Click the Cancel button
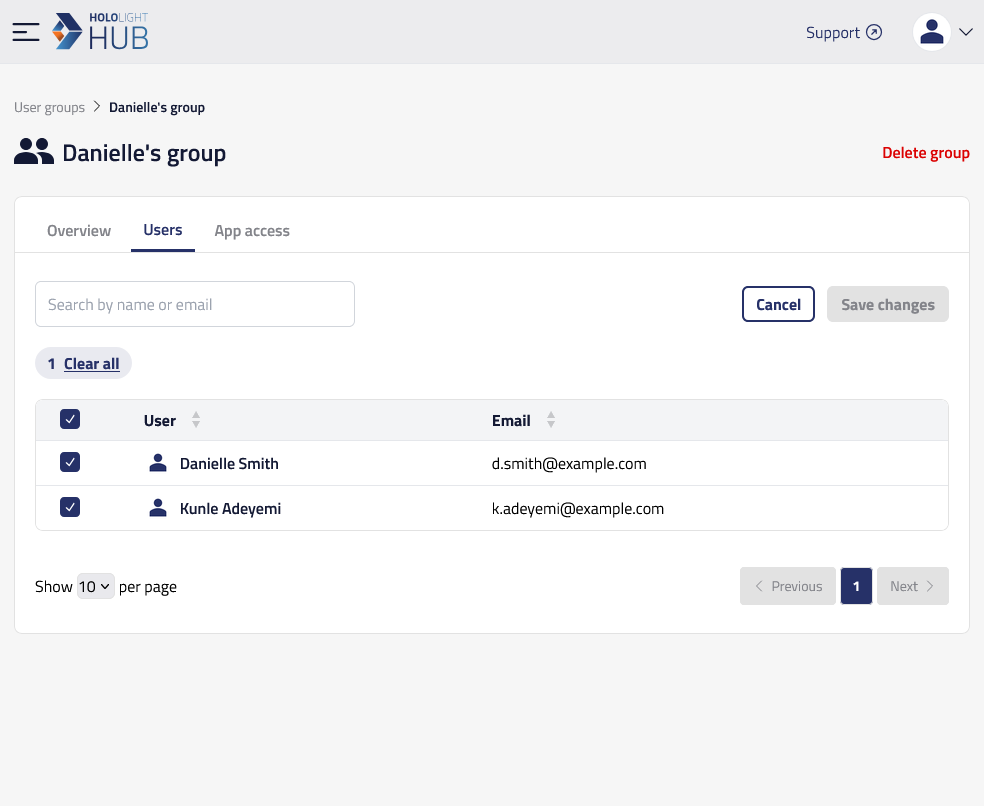Image resolution: width=984 pixels, height=806 pixels. pos(778,304)
